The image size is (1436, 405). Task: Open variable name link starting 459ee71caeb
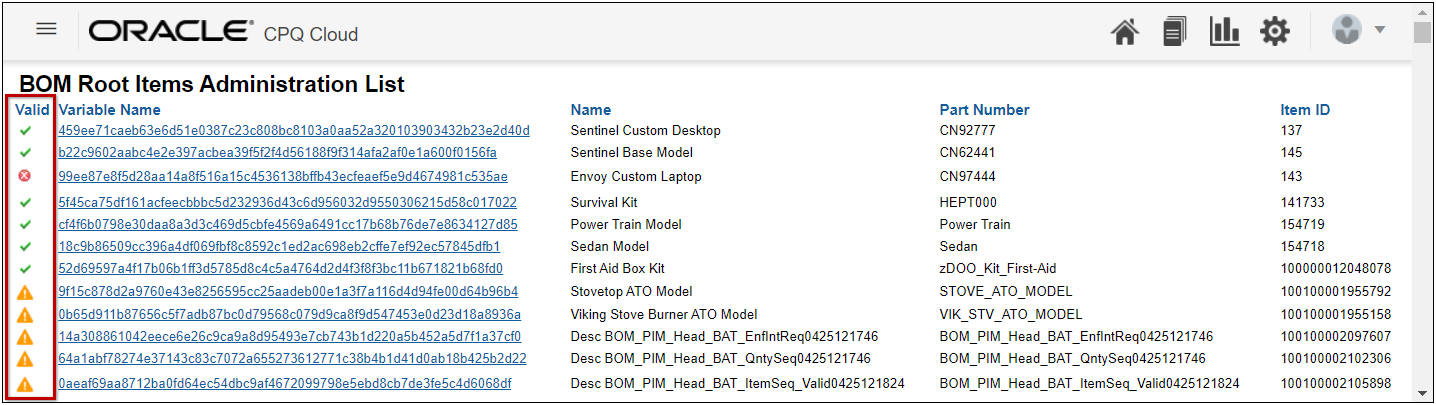click(294, 131)
